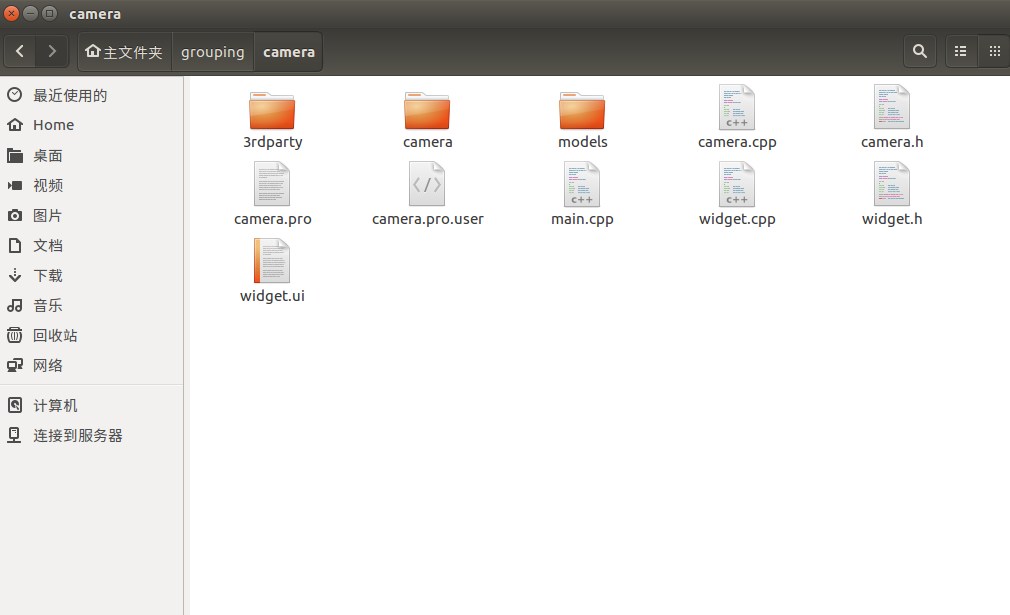This screenshot has height=615, width=1010.
Task: Switch to list view
Action: (960, 52)
